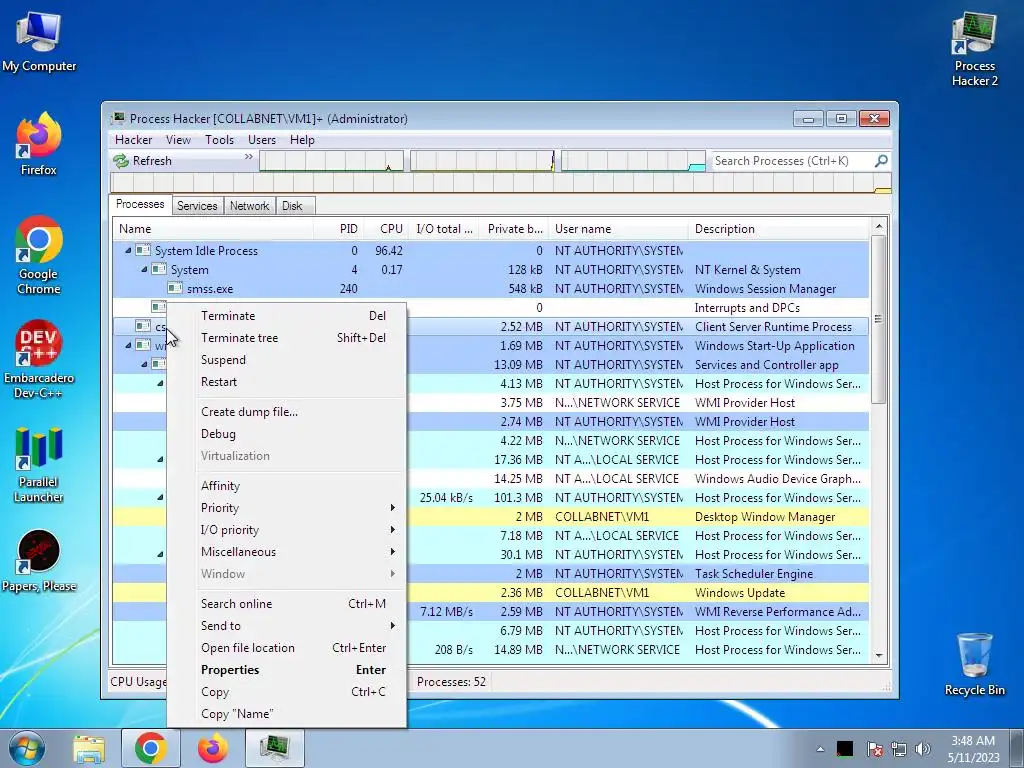Click process list scroll down arrow

pyautogui.click(x=878, y=656)
